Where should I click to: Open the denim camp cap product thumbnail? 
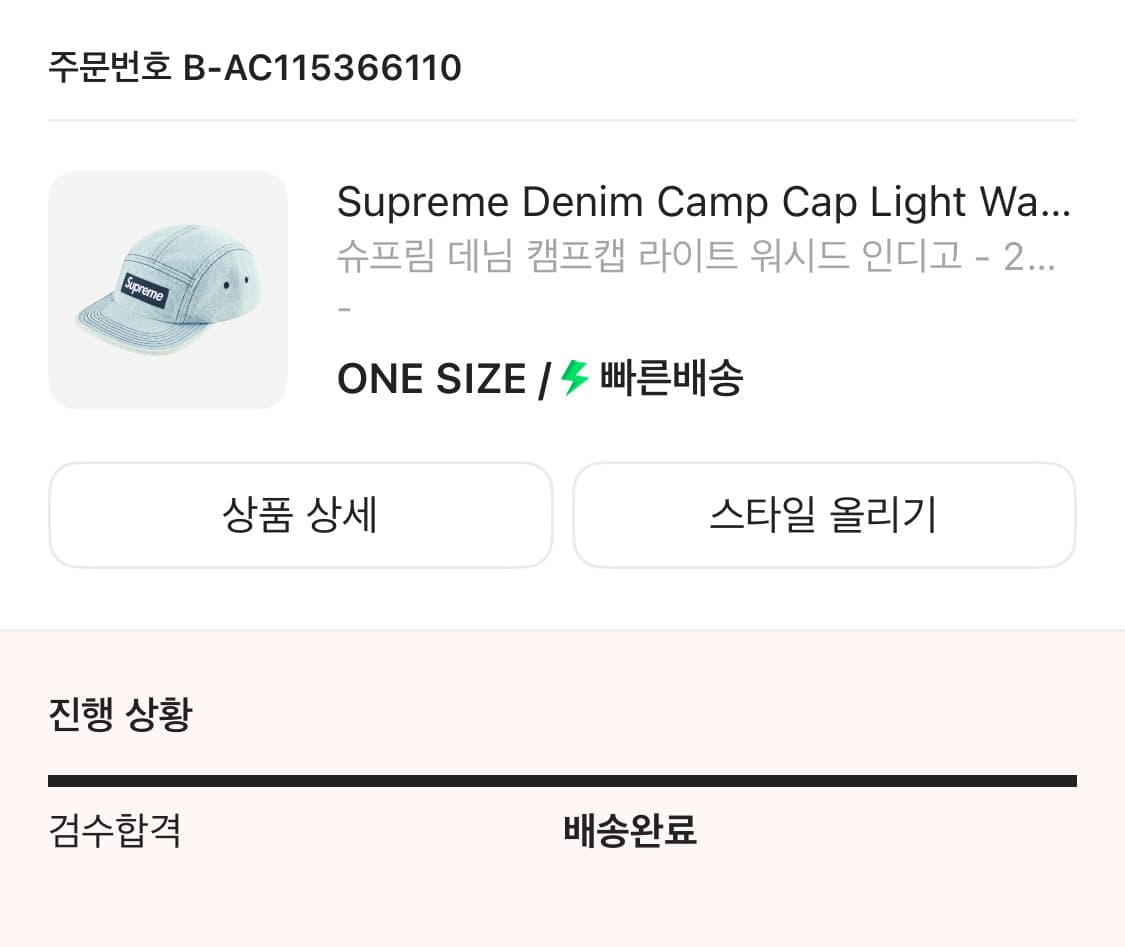tap(168, 290)
